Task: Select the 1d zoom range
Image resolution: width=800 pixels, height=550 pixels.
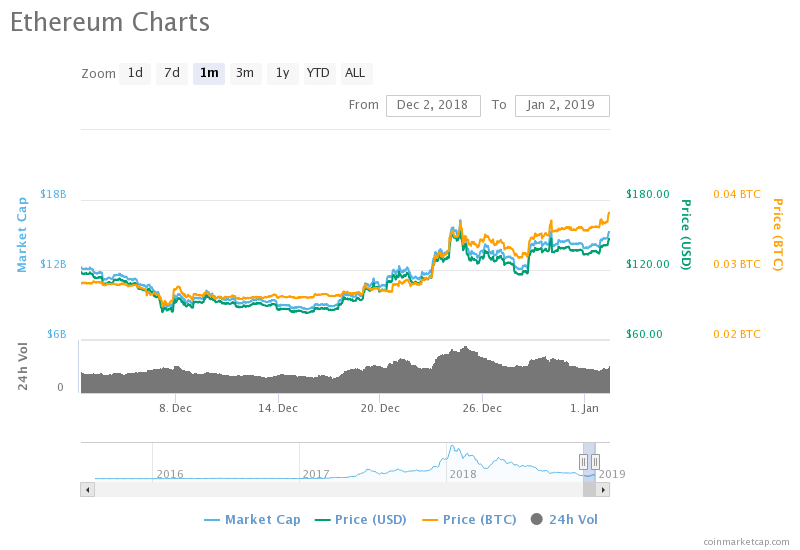Action: click(135, 73)
